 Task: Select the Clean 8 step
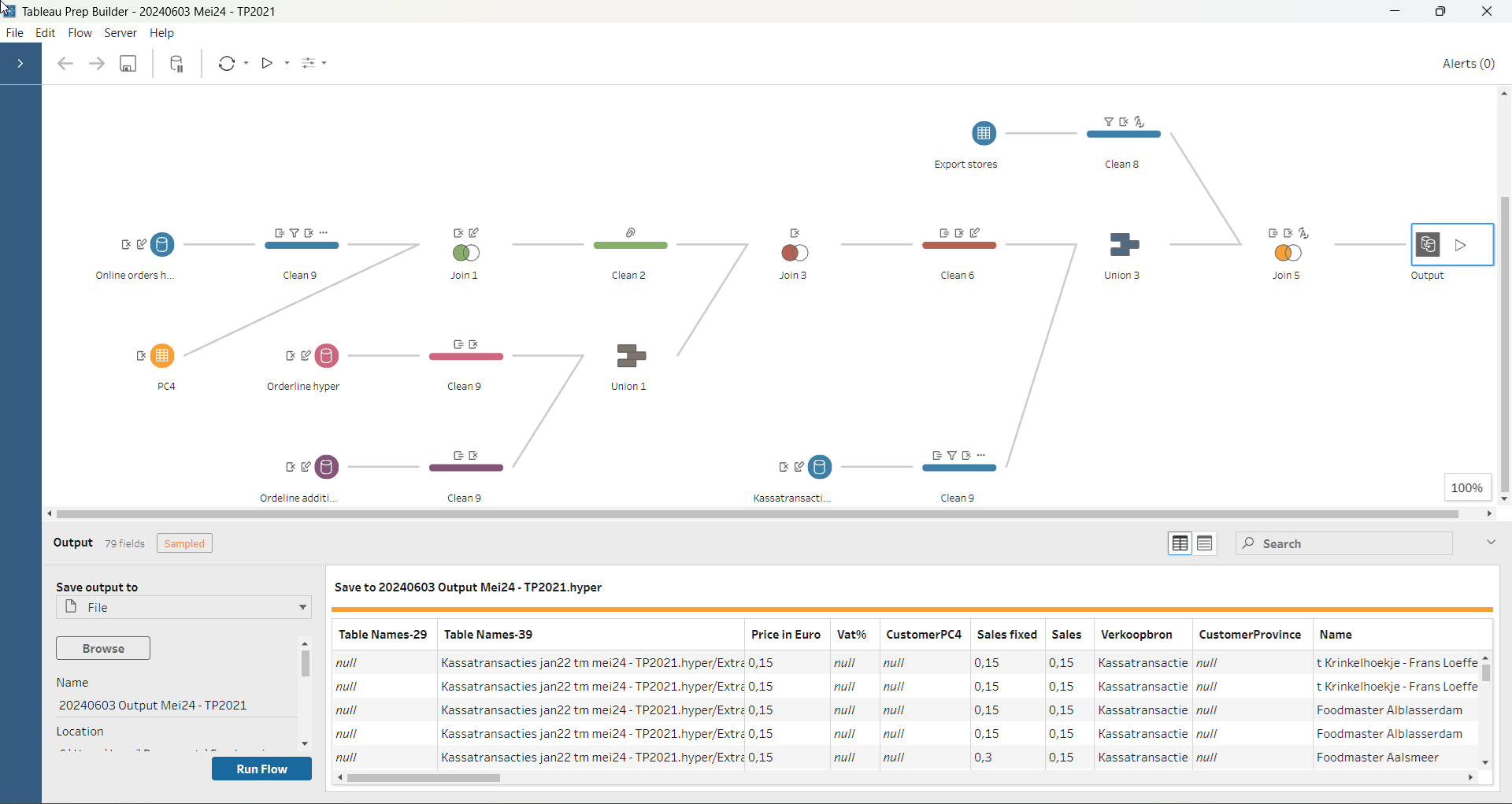pyautogui.click(x=1124, y=135)
